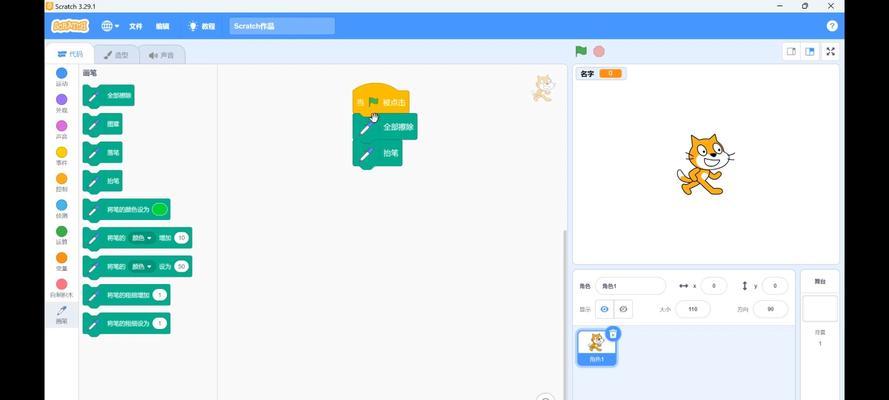Select the 舞台 stage backdrop thumbnail
889x400 pixels.
(820, 309)
